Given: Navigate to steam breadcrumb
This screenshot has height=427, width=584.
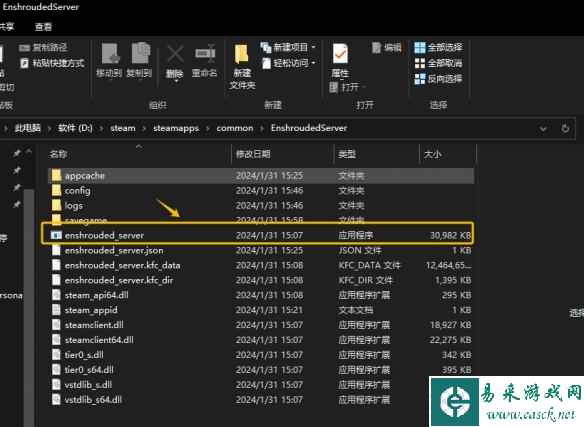Looking at the screenshot, I should click(x=123, y=128).
